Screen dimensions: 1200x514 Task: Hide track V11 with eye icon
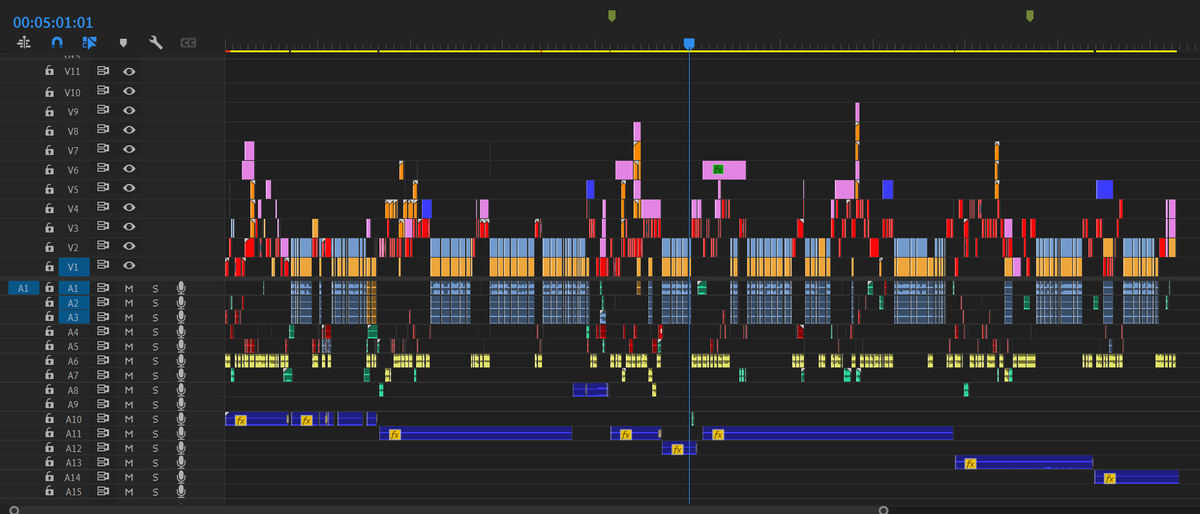[129, 72]
